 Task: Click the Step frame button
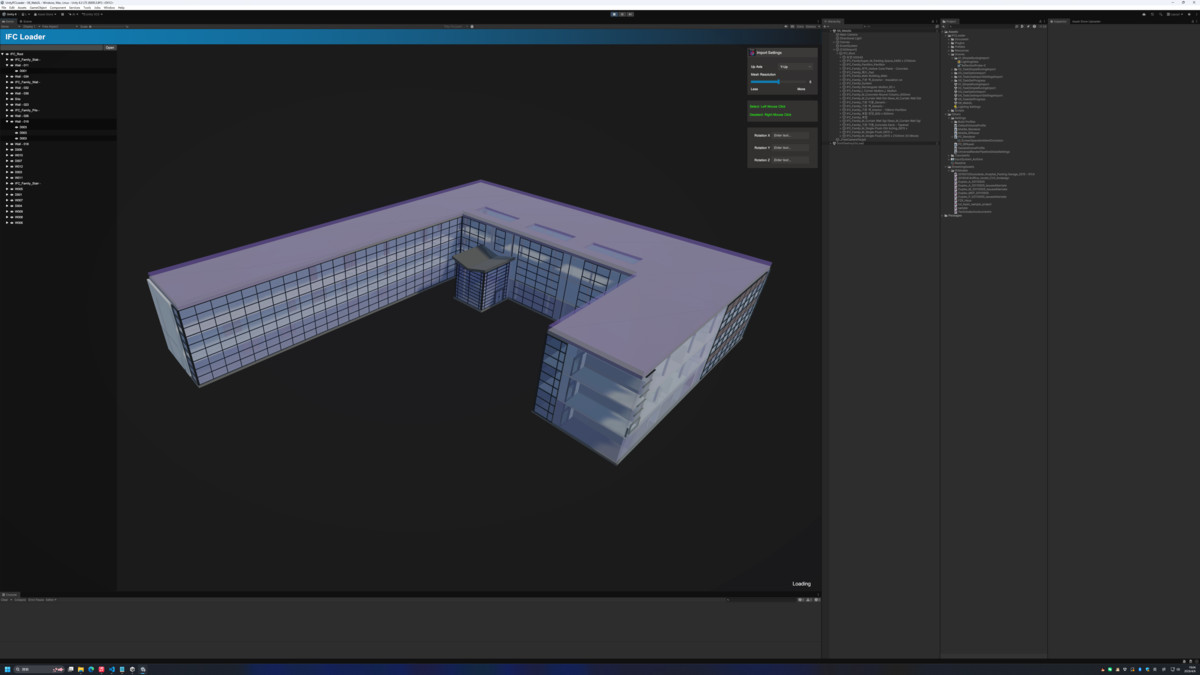pyautogui.click(x=630, y=14)
